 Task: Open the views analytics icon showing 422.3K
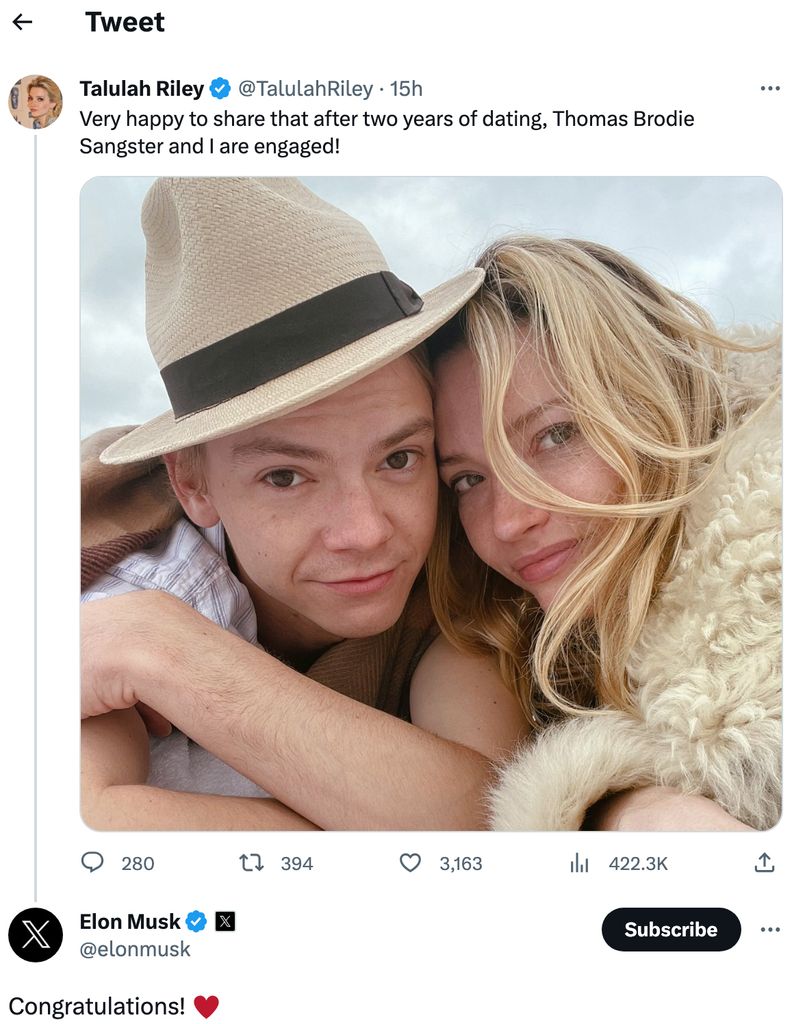pyautogui.click(x=579, y=863)
